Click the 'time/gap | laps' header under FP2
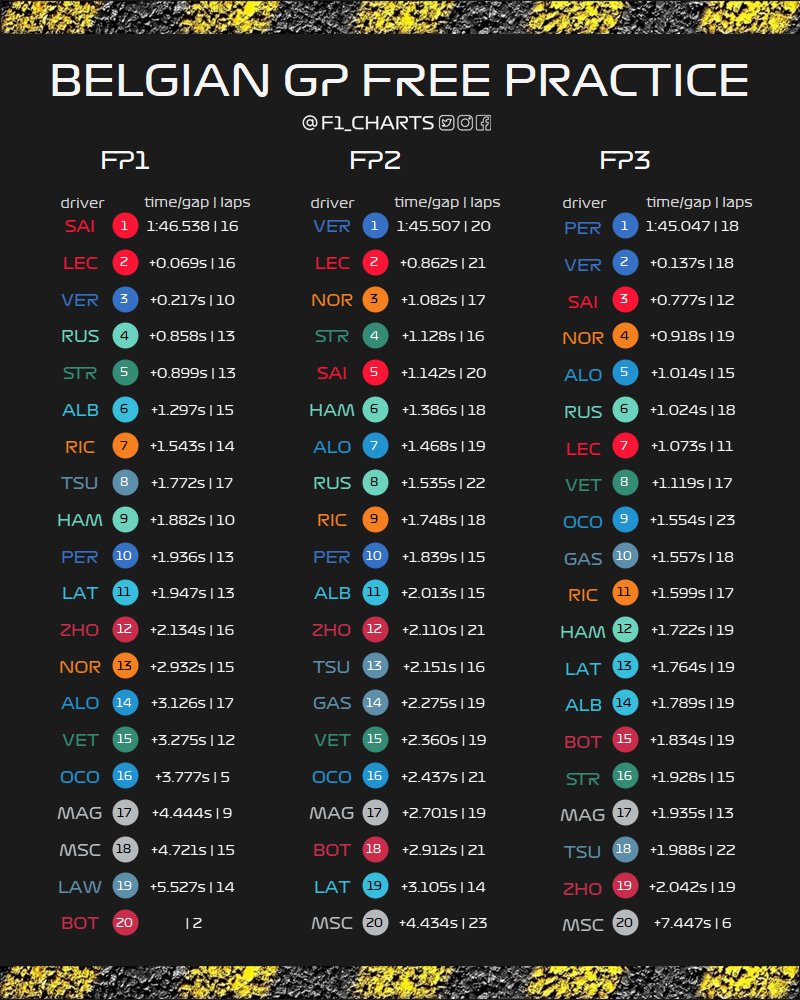 (447, 202)
